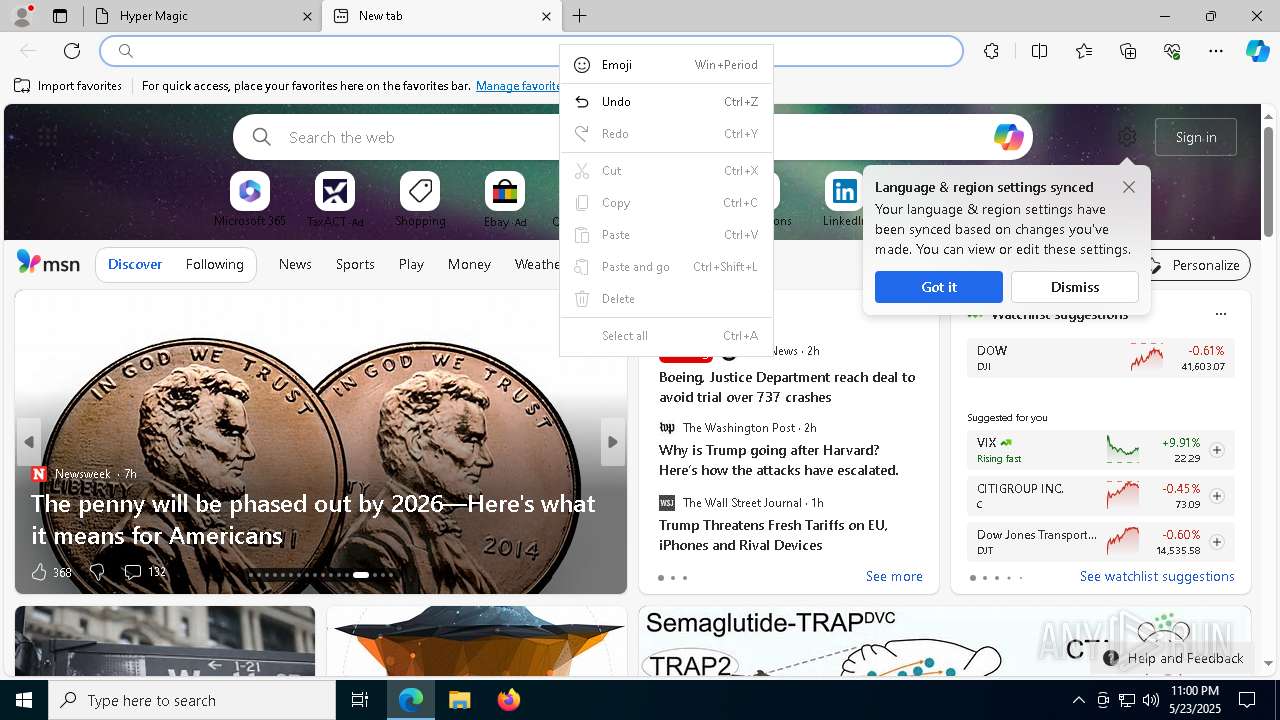Open Trump going after Harvard article
Screen dimensions: 1280x720
[x=779, y=460]
